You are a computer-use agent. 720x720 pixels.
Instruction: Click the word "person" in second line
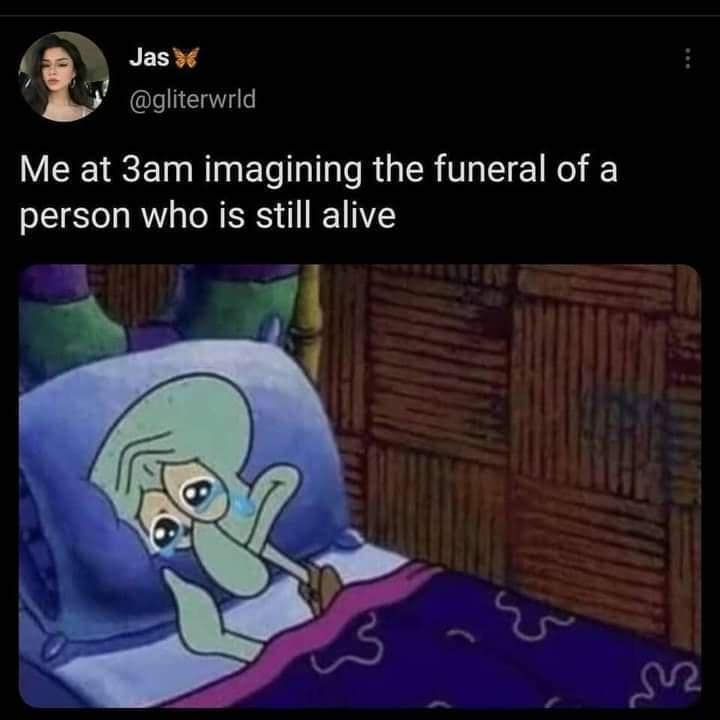pos(75,218)
